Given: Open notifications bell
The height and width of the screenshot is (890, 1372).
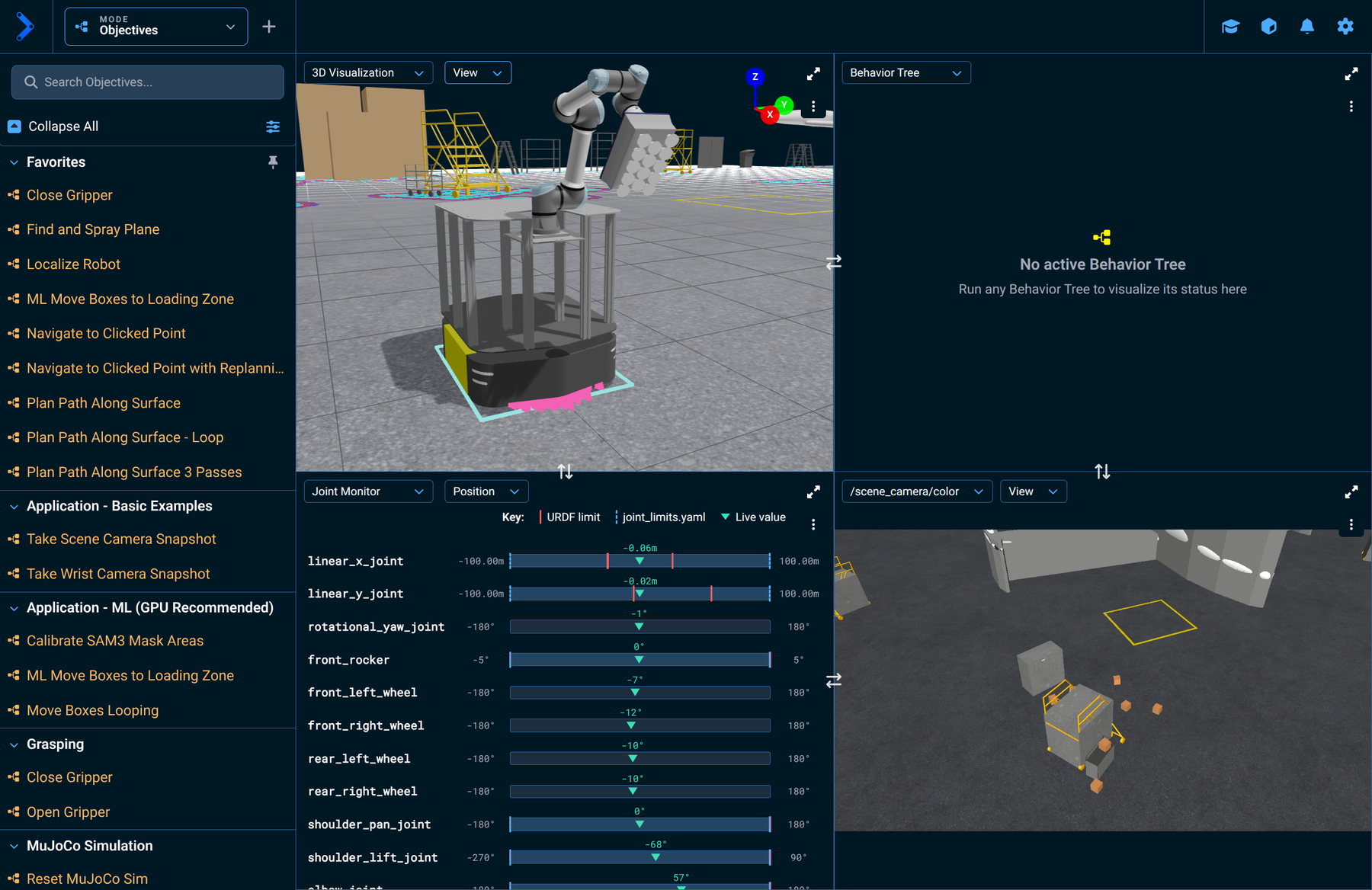Looking at the screenshot, I should pos(1306,27).
